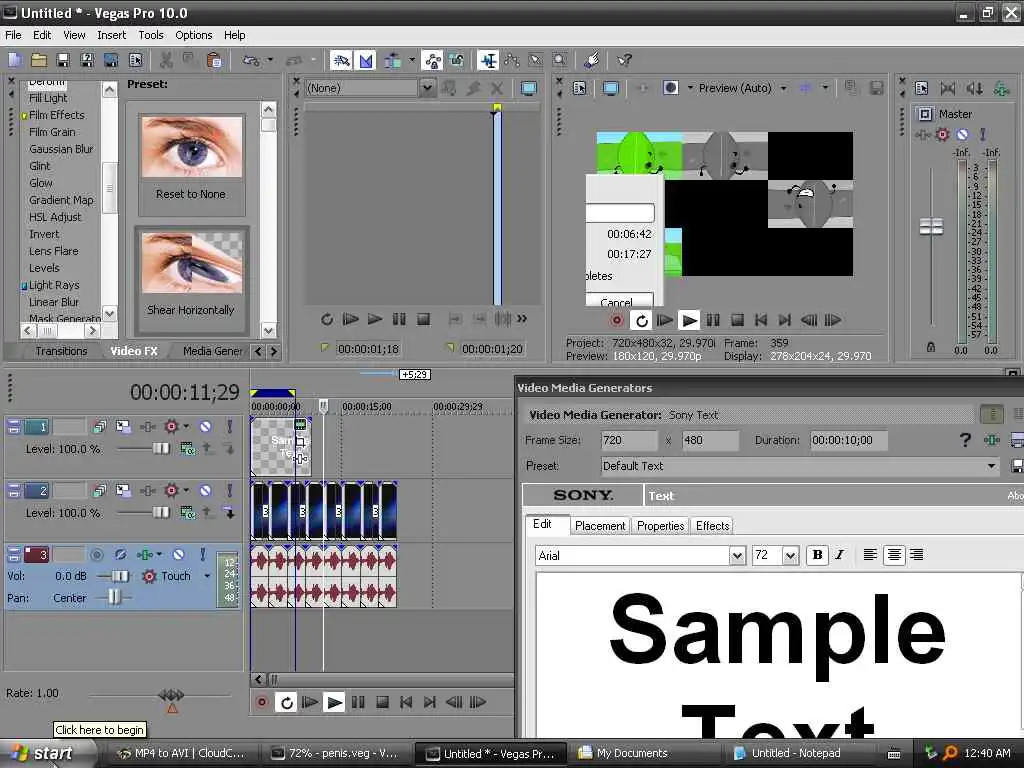This screenshot has width=1024, height=768.
Task: Switch to the Properties tab in generator
Action: click(x=660, y=526)
